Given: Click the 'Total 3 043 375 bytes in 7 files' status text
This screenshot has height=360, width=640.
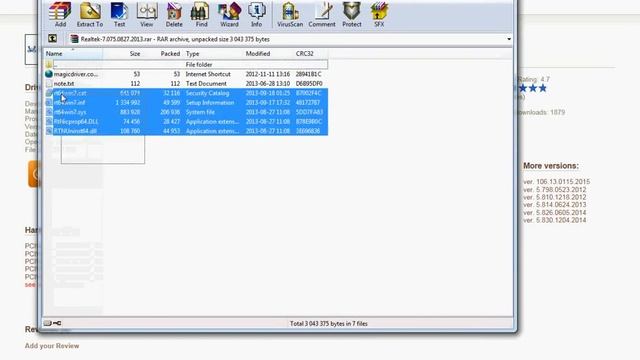Looking at the screenshot, I should click(329, 323).
